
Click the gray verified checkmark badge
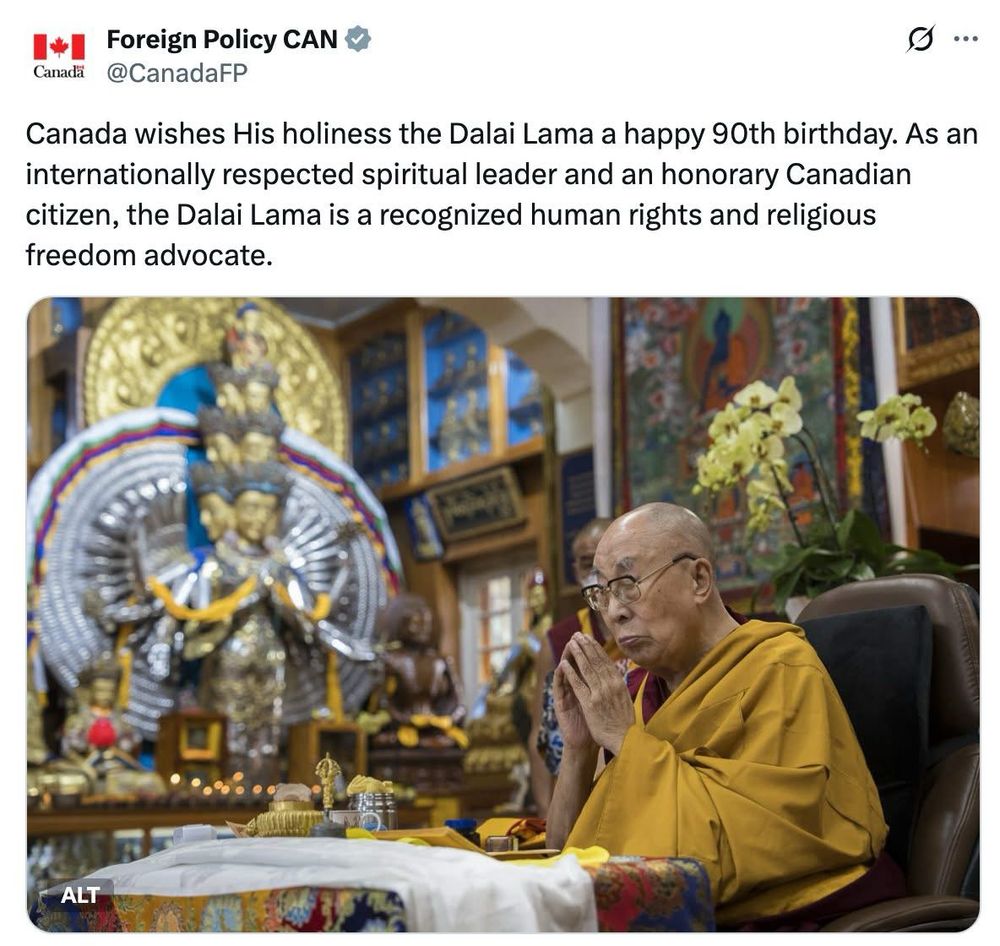tap(358, 39)
